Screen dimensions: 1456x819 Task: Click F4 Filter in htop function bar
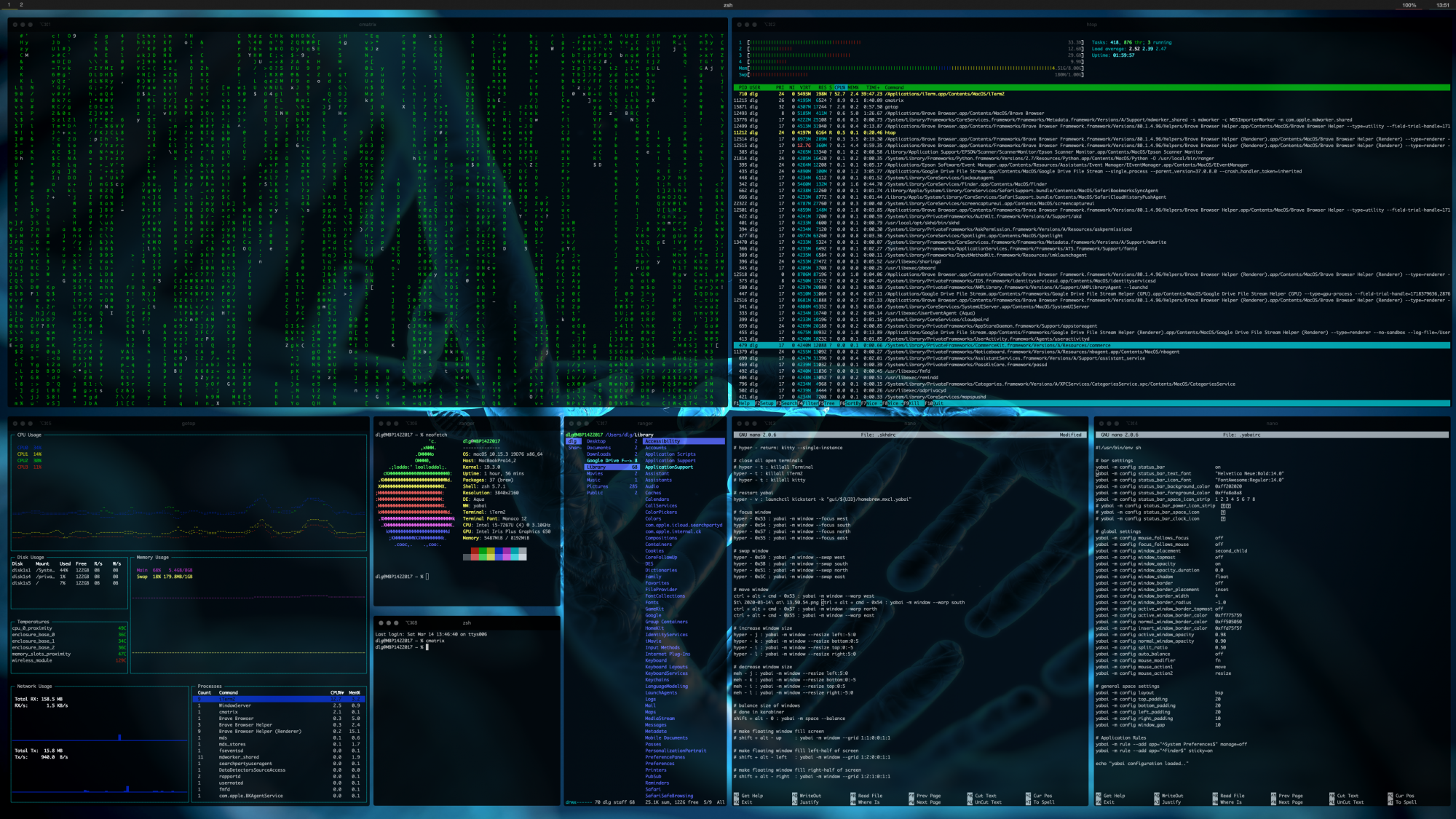click(807, 403)
